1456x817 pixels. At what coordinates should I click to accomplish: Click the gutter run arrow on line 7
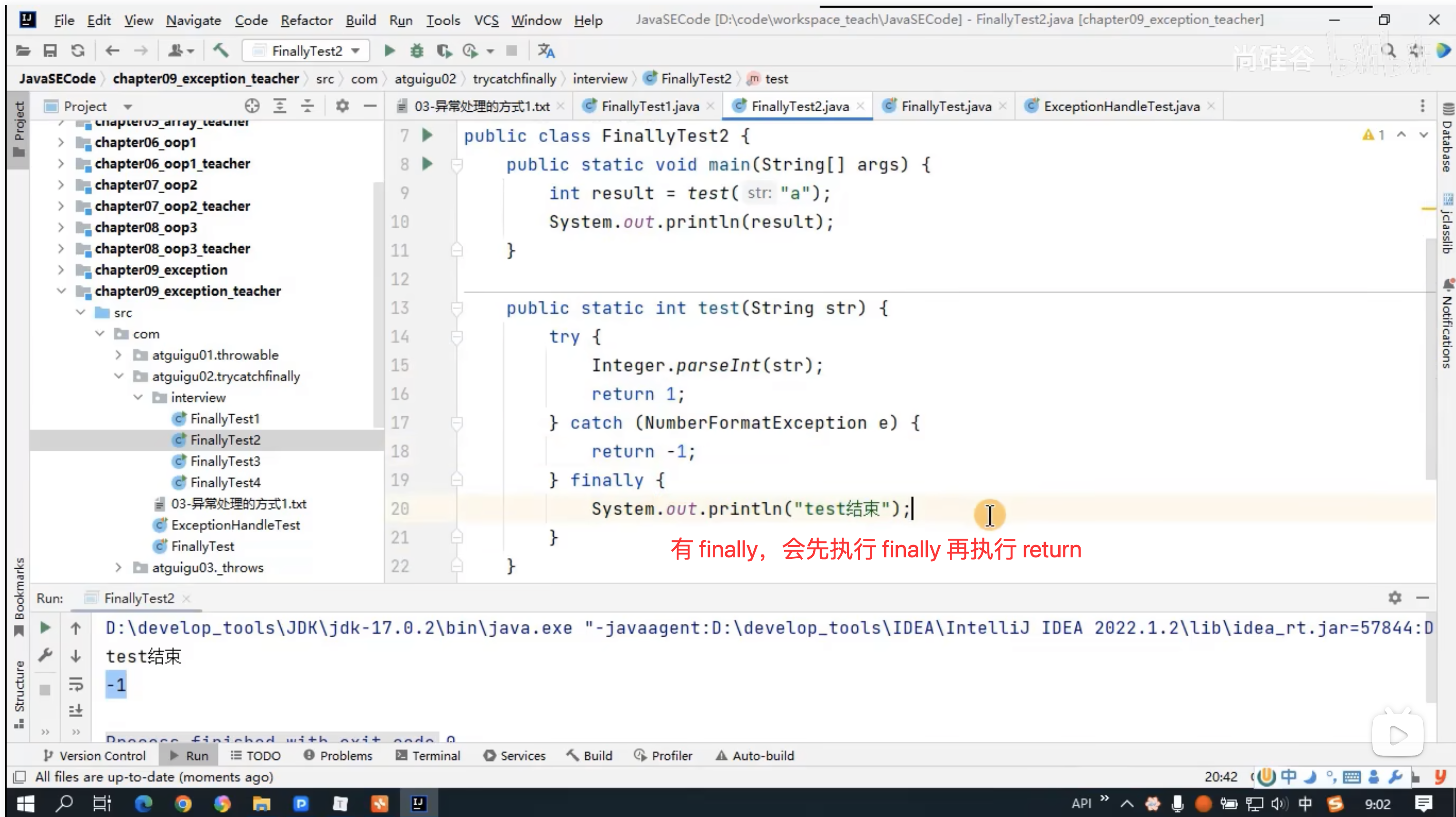pyautogui.click(x=427, y=135)
